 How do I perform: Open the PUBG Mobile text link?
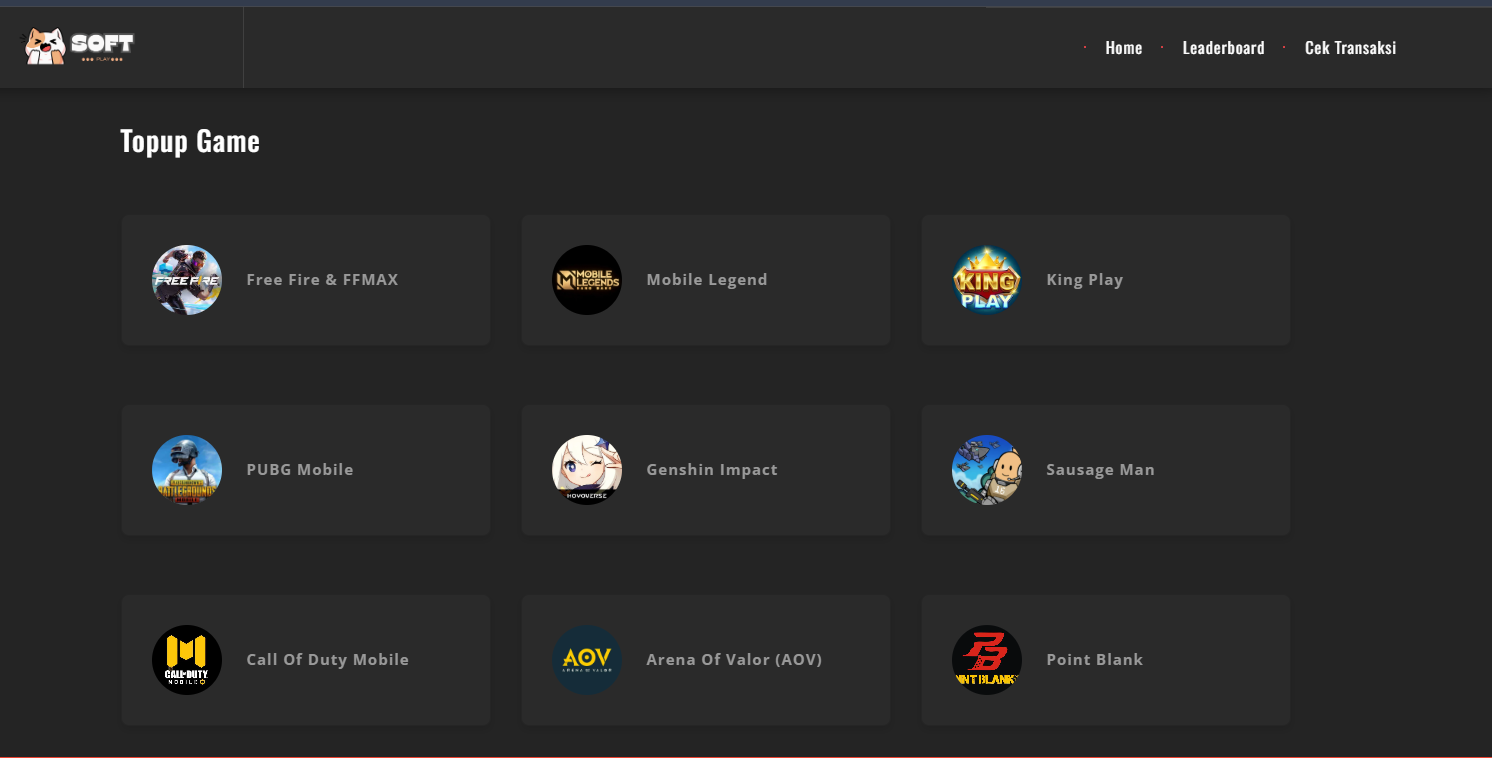click(x=300, y=470)
